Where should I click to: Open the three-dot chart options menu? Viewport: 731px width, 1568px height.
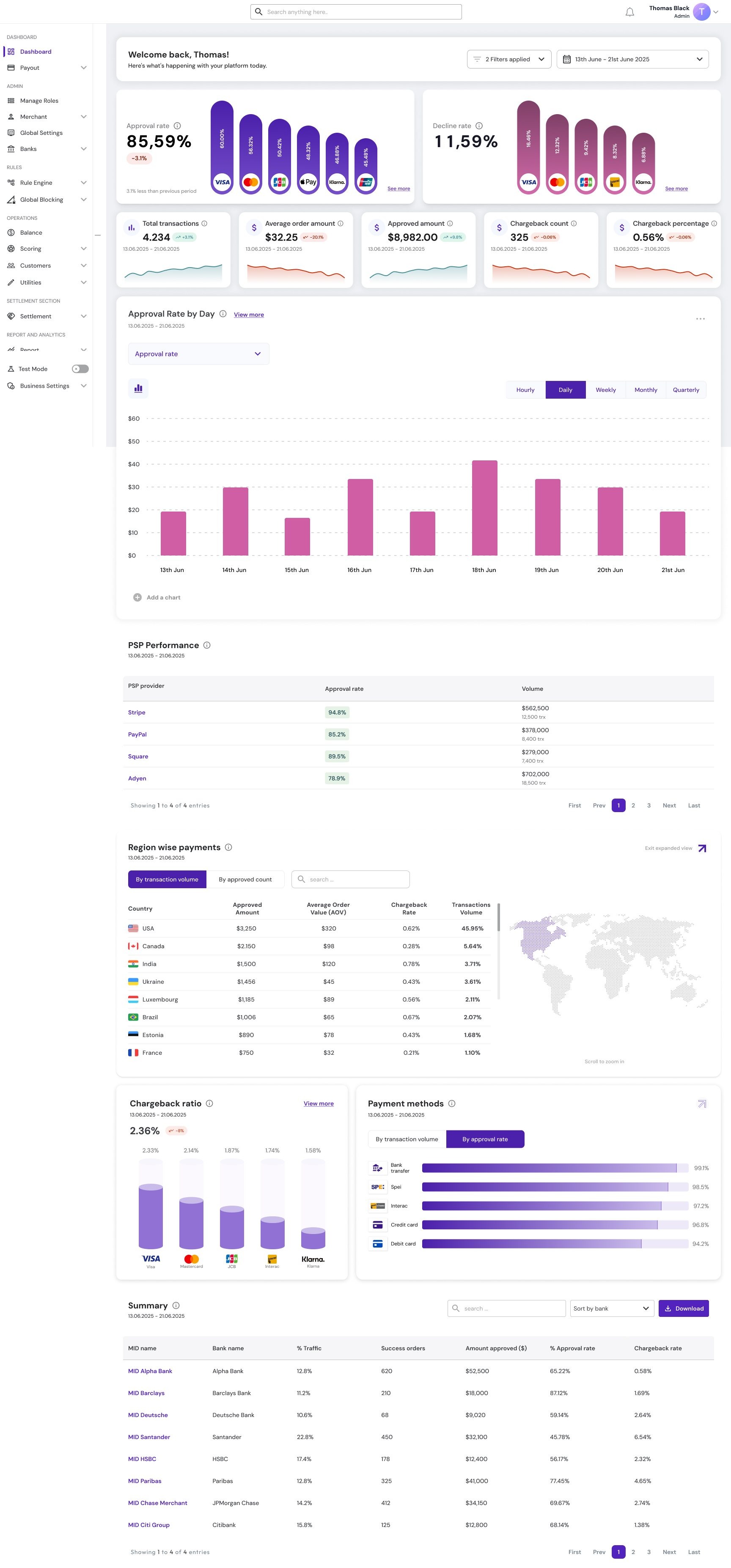point(701,319)
